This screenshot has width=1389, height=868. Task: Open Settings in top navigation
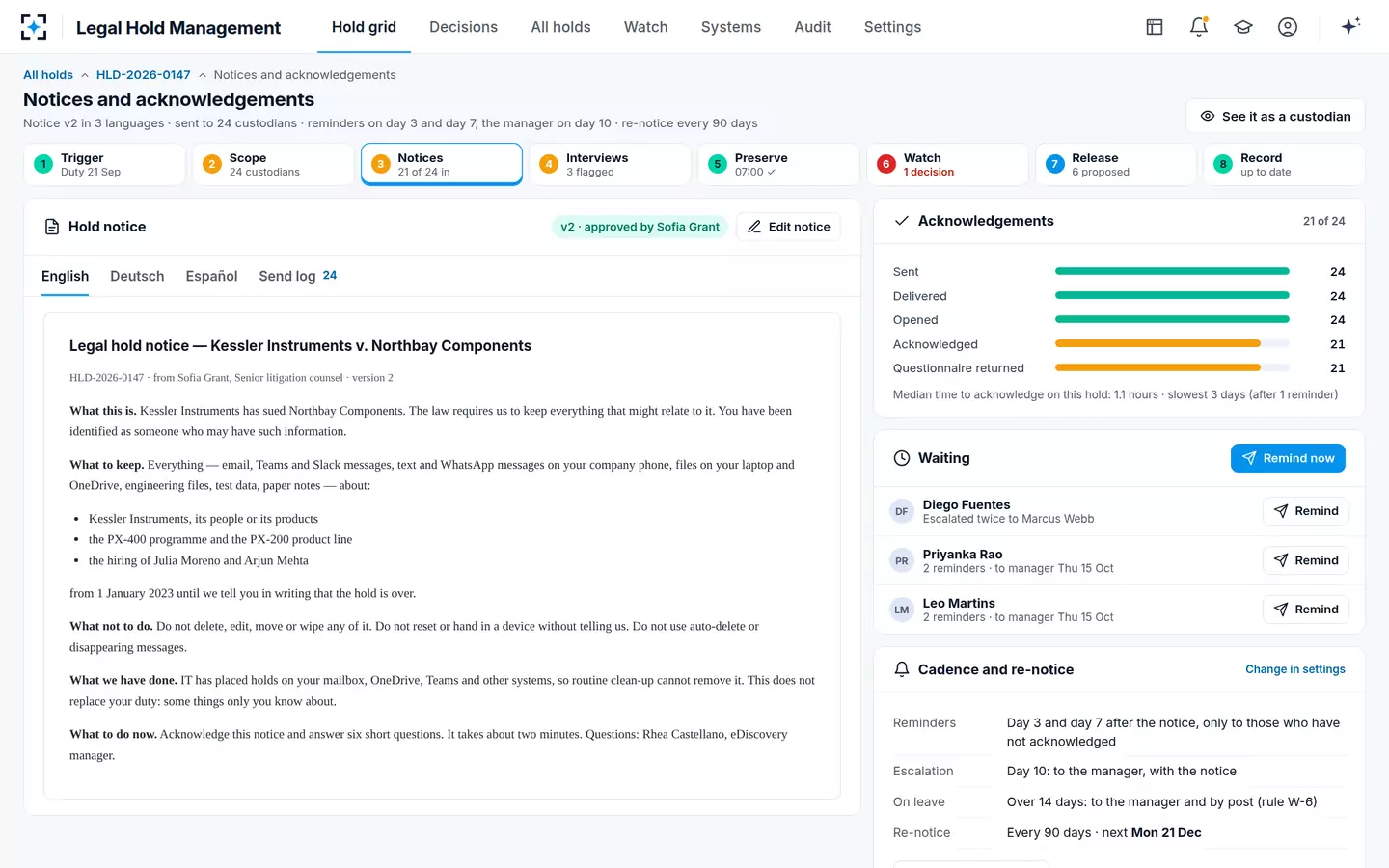click(x=892, y=27)
